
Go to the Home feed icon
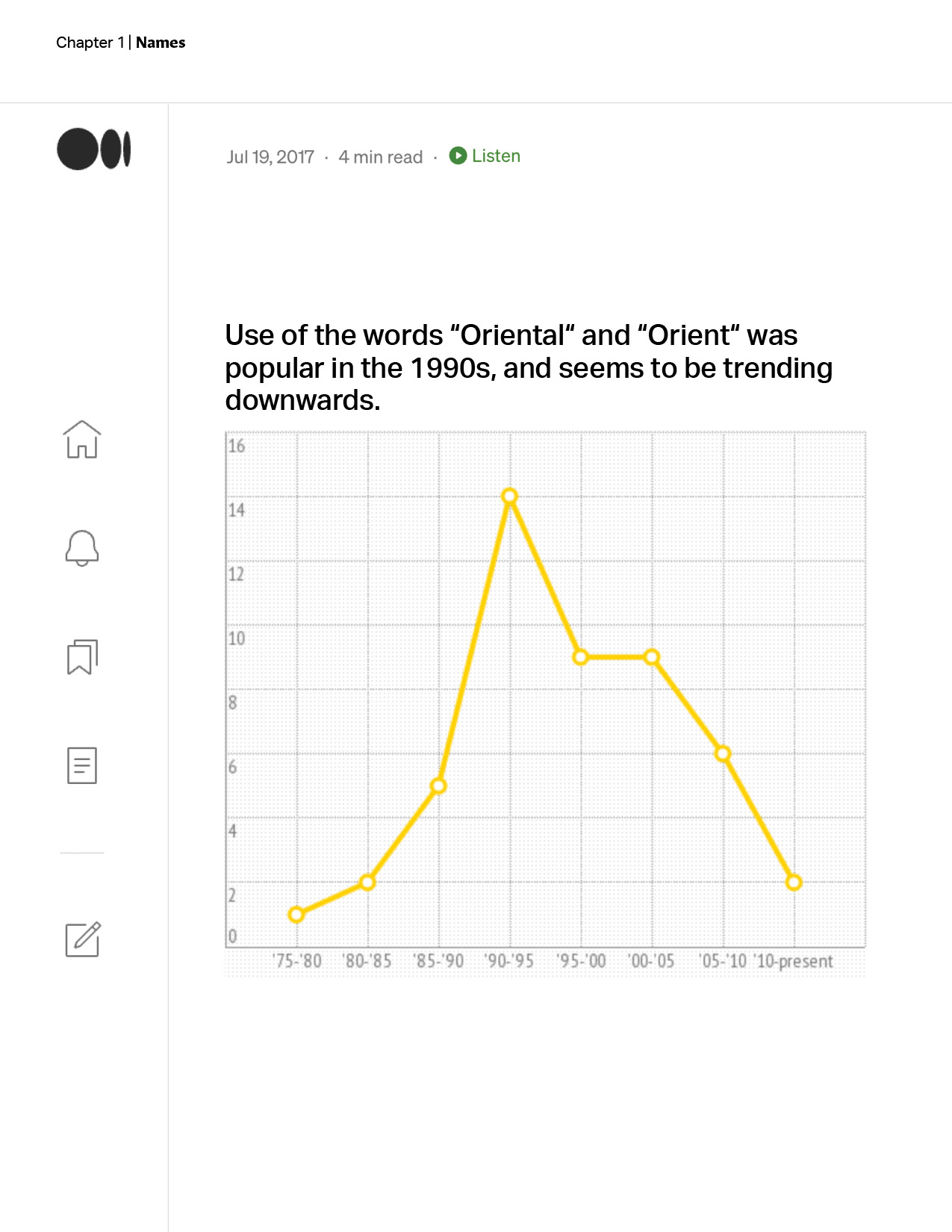click(82, 439)
